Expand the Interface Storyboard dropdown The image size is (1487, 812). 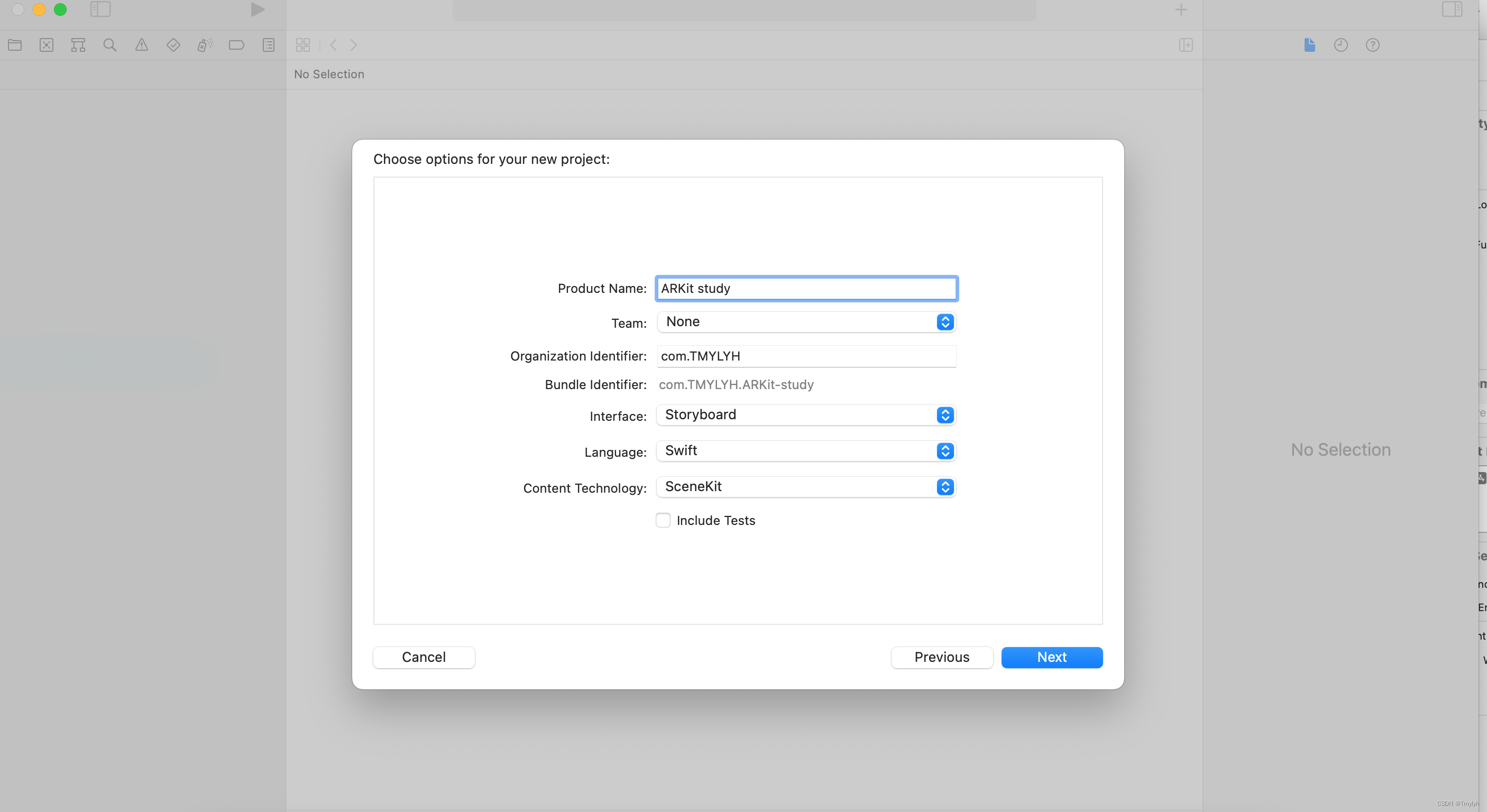(x=806, y=415)
